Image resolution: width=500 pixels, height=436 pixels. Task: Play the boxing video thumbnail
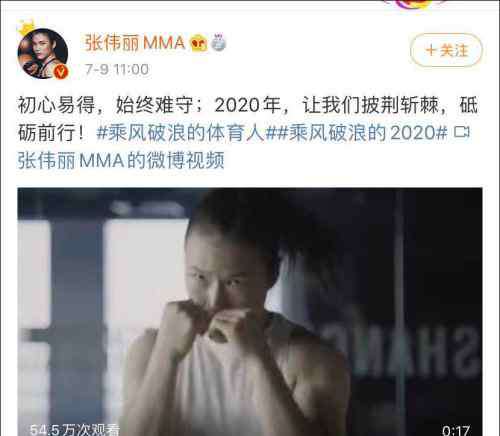250,312
